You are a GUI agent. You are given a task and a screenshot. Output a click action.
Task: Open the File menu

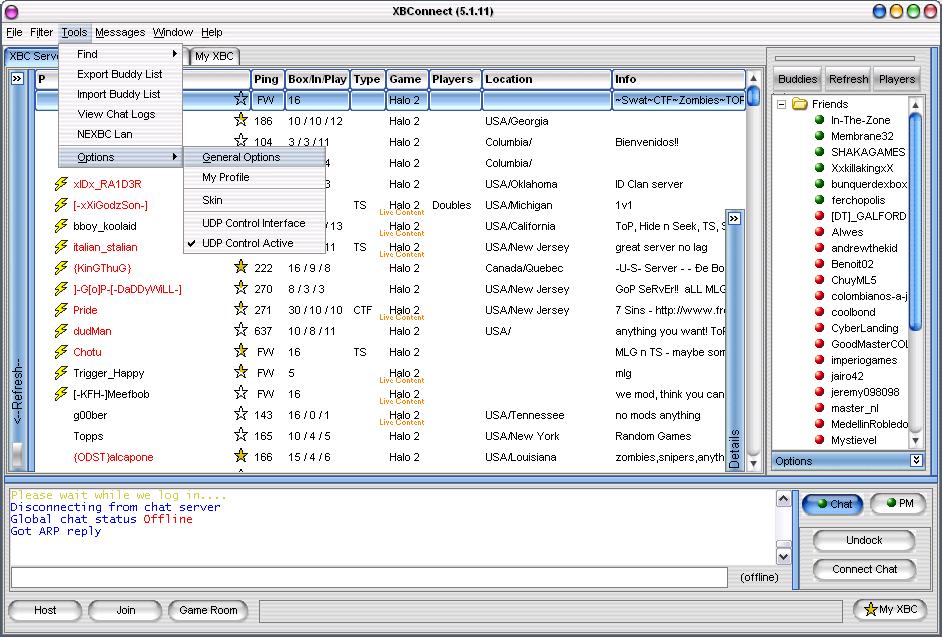tap(14, 32)
